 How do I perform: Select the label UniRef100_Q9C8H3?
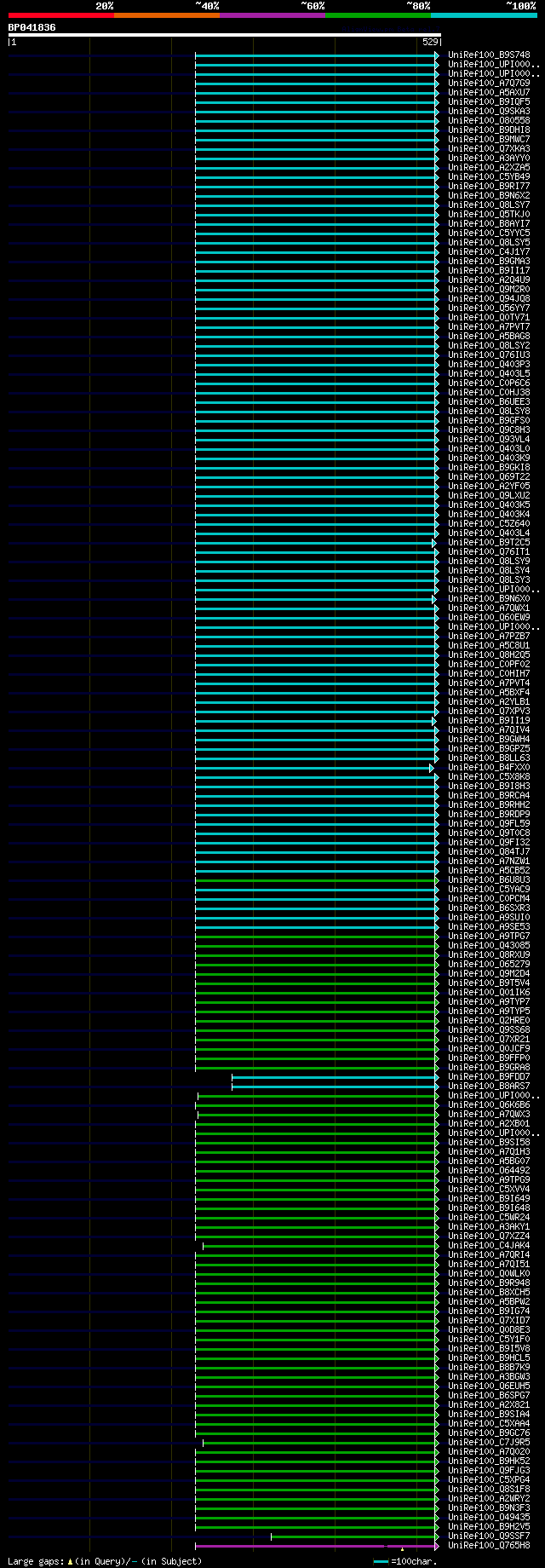[x=489, y=430]
